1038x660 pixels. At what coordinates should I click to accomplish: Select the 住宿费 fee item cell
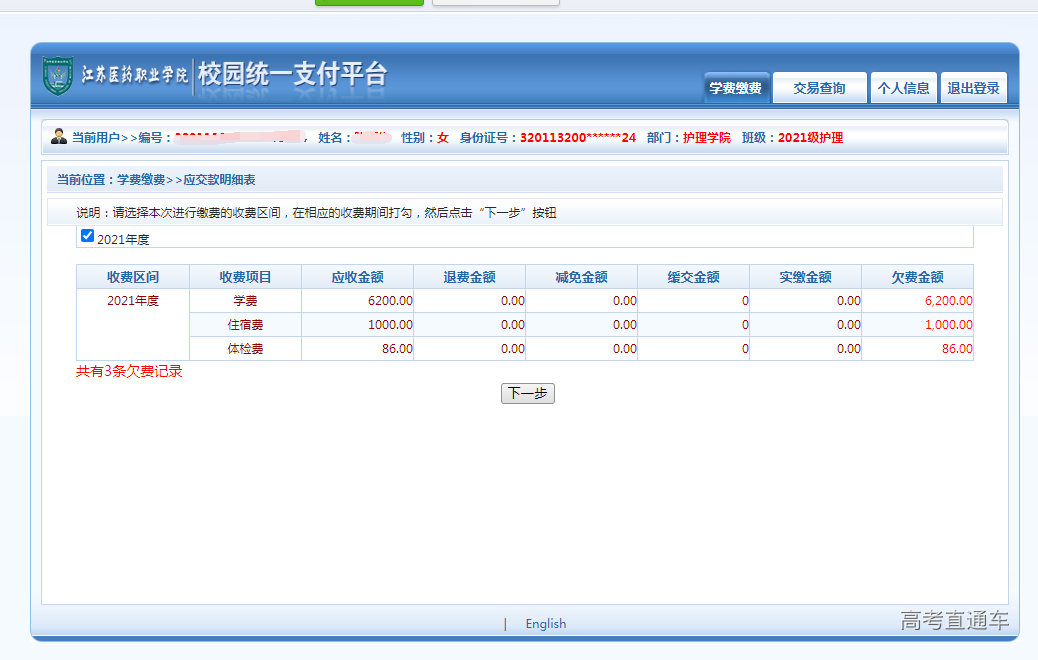point(245,325)
